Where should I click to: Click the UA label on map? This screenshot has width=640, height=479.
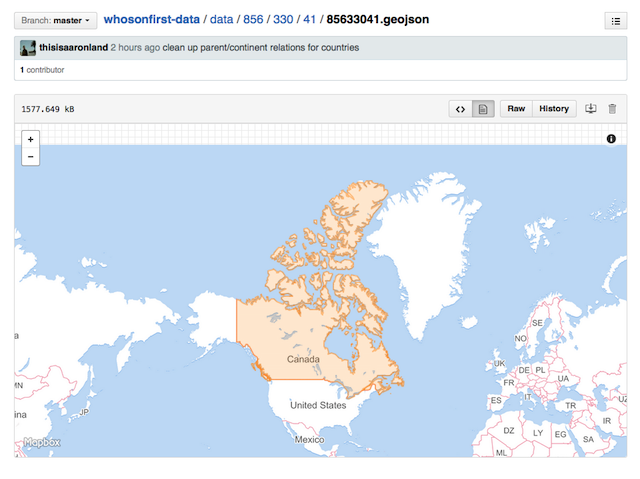coord(563,379)
